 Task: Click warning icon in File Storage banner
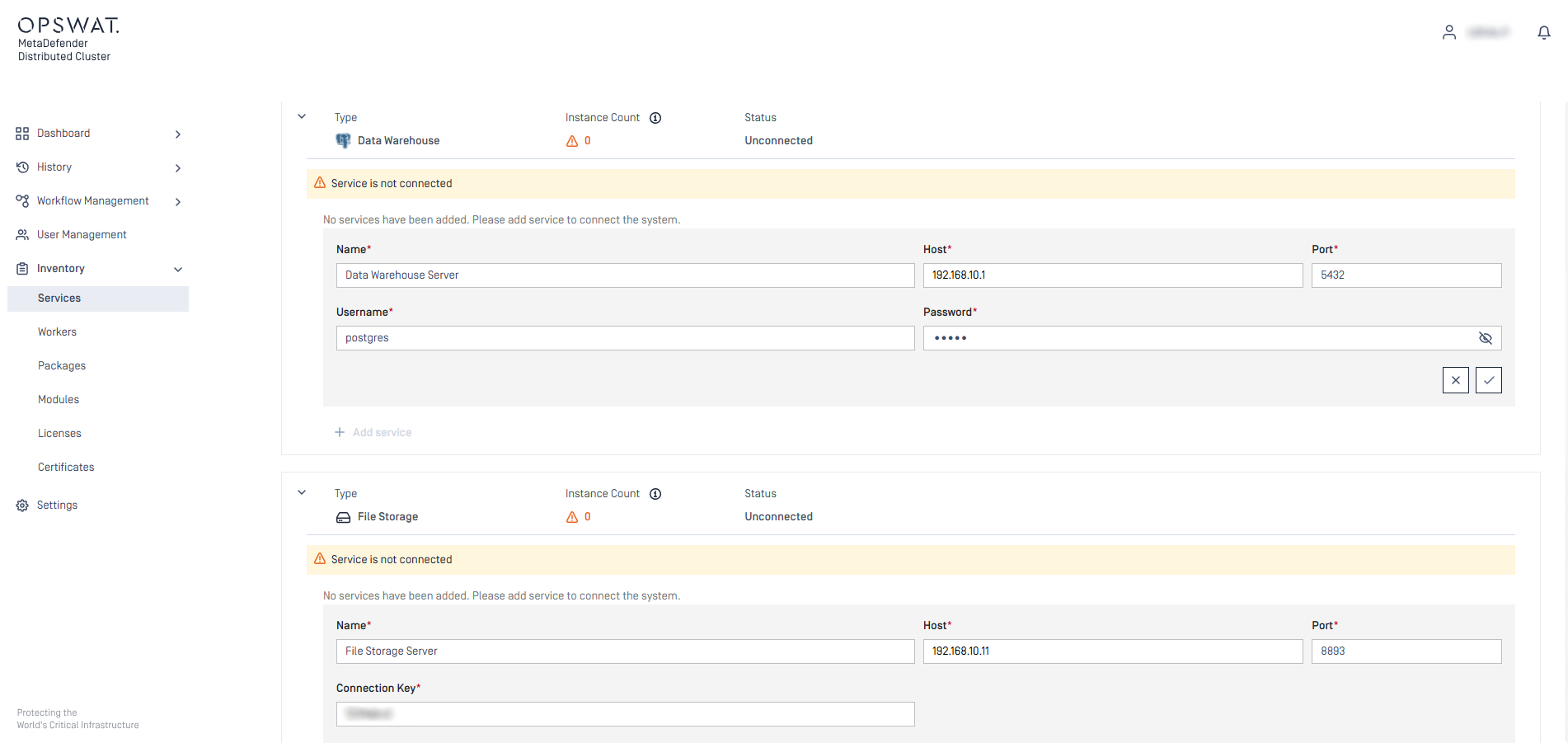click(320, 559)
